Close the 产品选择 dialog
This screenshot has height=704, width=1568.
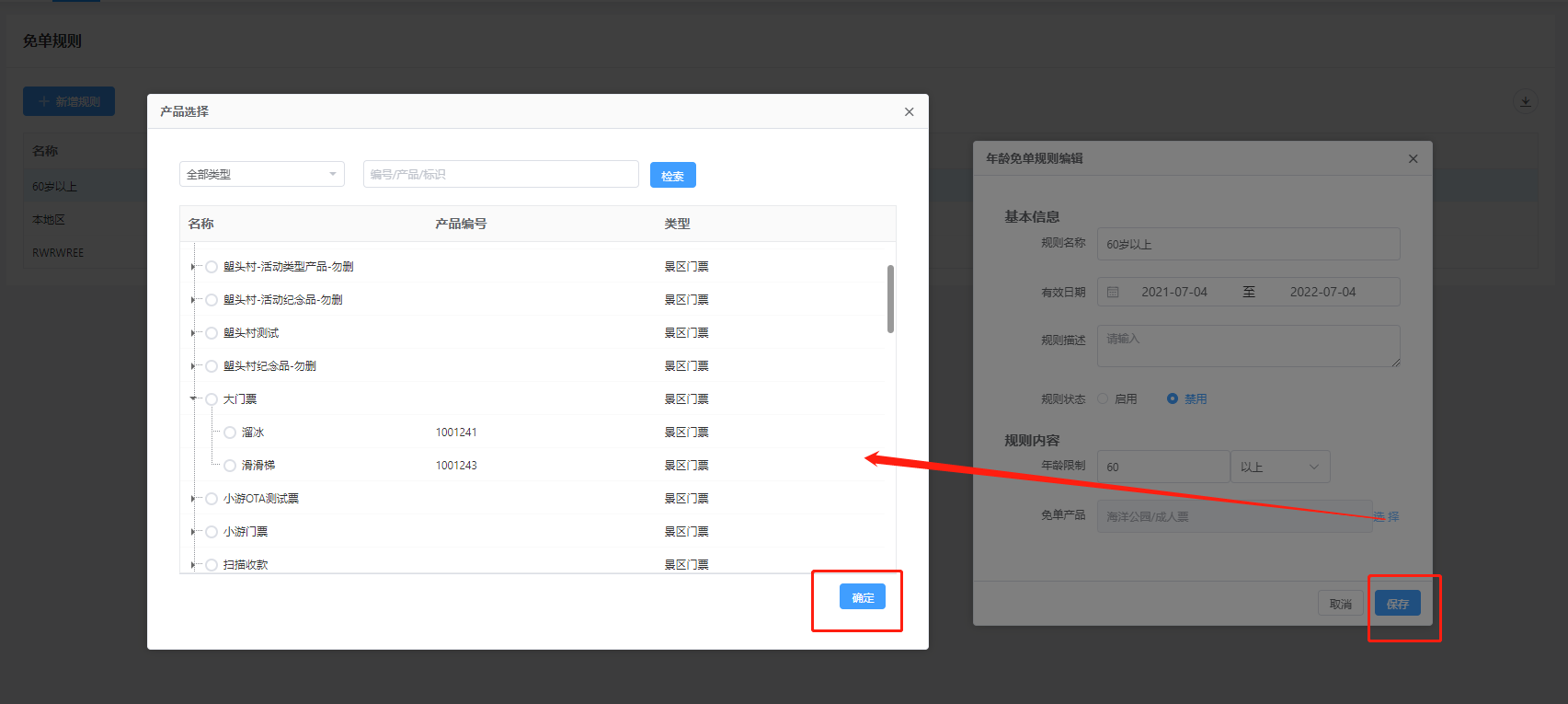click(x=909, y=112)
